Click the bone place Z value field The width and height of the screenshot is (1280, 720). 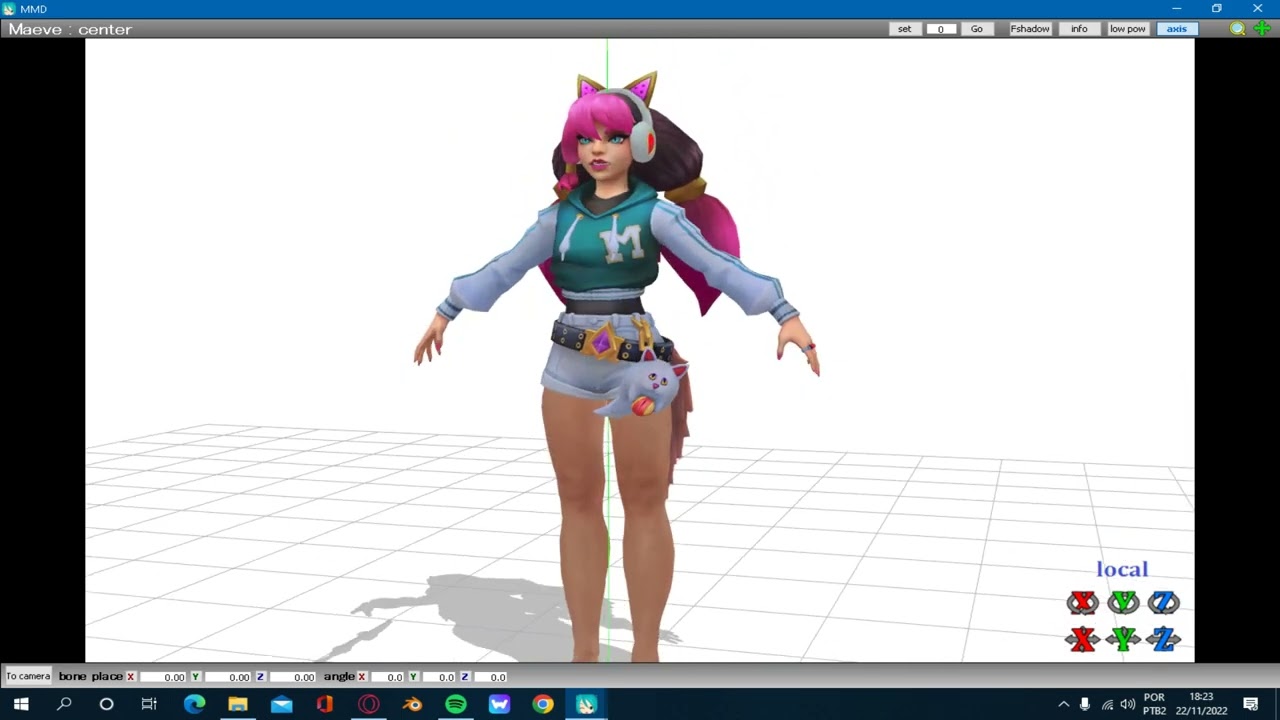(x=292, y=677)
